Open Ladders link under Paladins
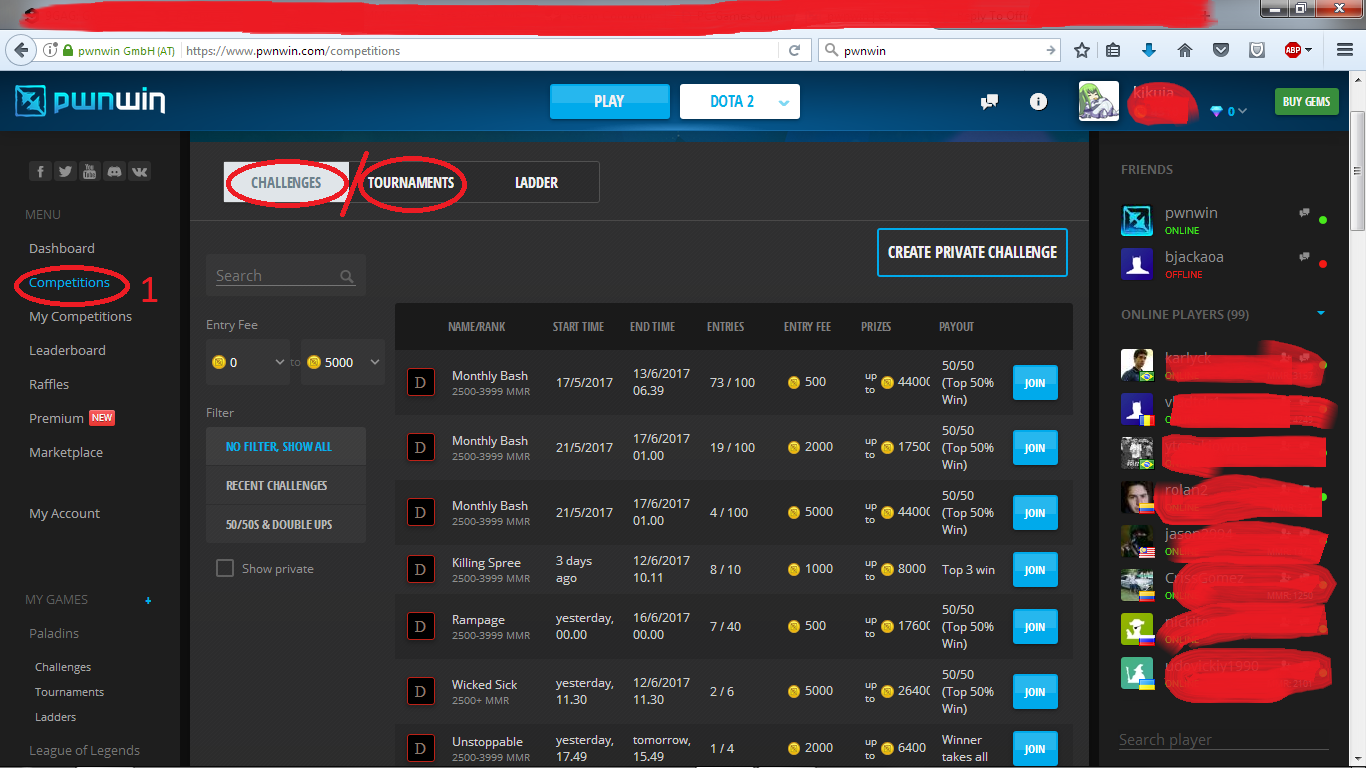Screen dimensions: 1366x768 (x=56, y=717)
